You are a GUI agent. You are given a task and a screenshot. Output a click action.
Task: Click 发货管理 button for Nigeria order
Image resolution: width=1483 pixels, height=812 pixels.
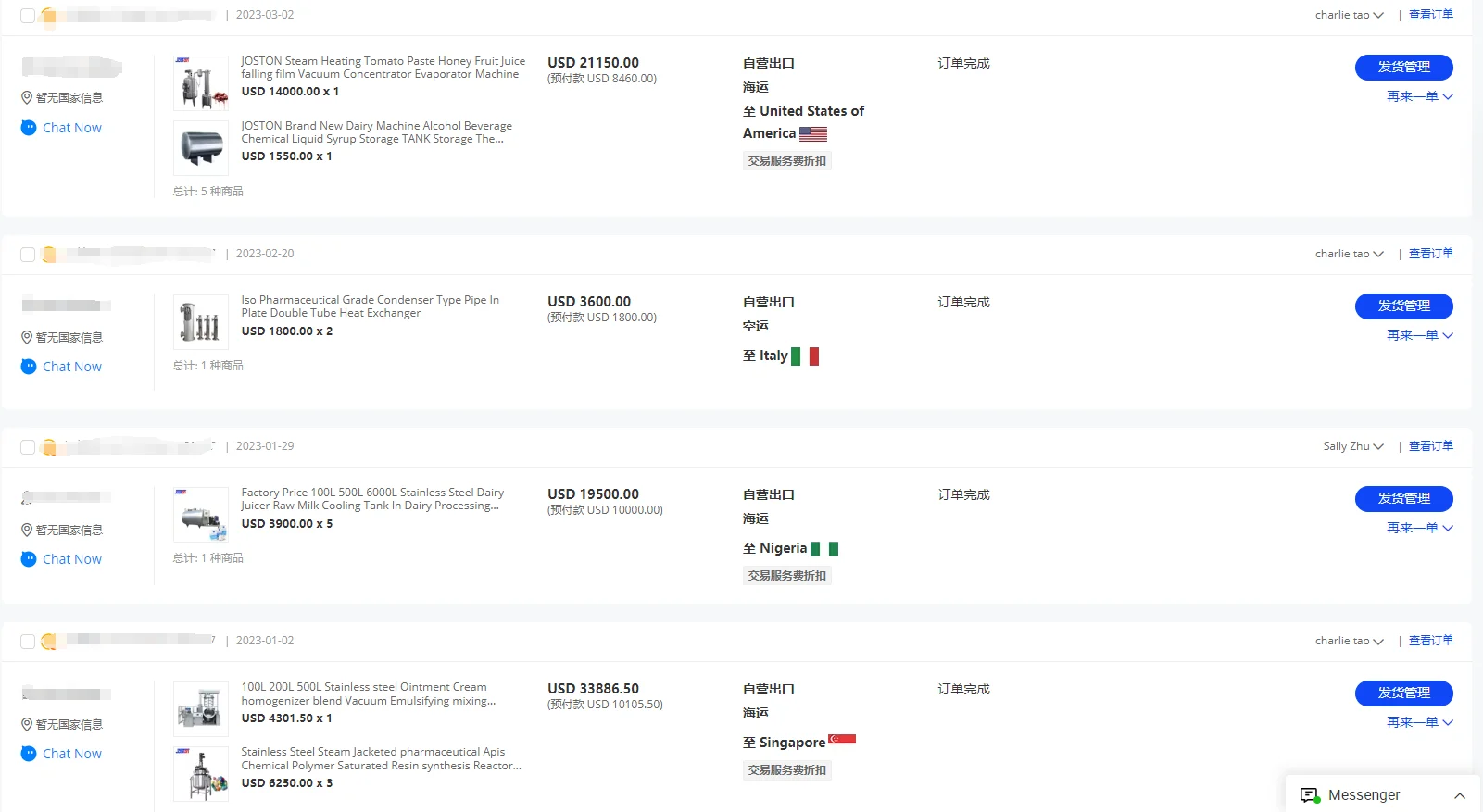pos(1403,499)
